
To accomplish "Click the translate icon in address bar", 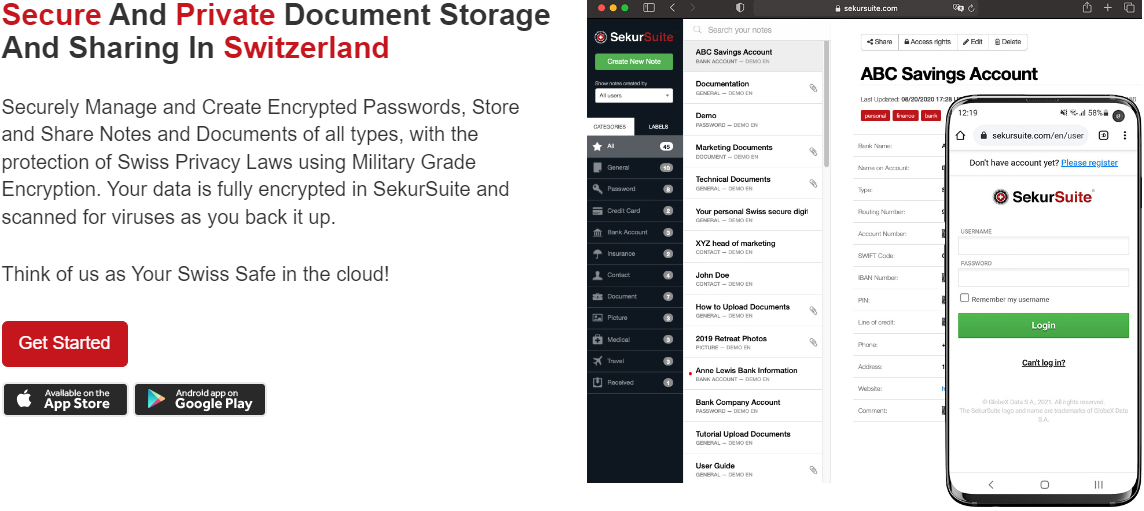I will coord(957,8).
